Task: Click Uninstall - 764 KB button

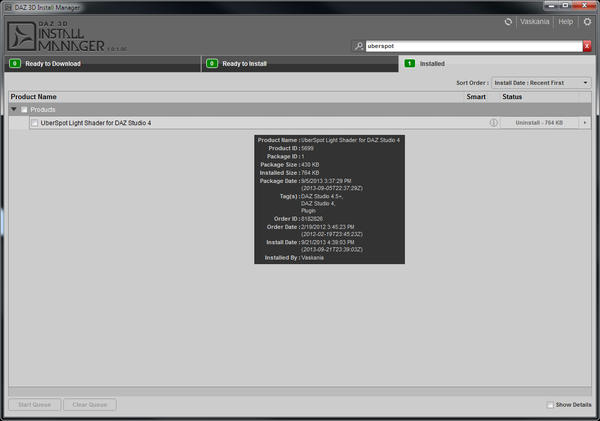Action: (540, 123)
